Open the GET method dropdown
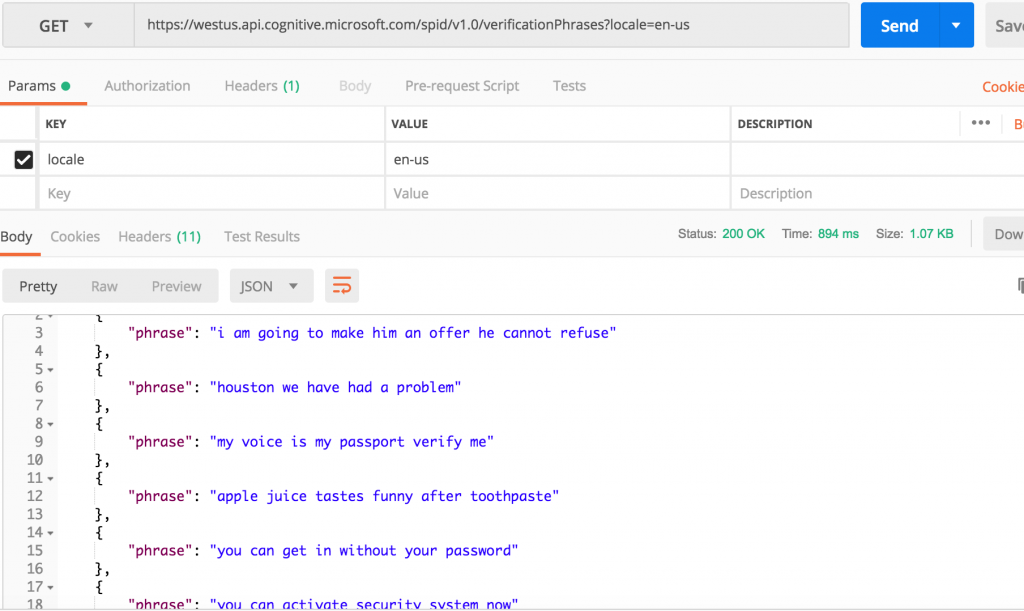1024x611 pixels. tap(68, 25)
